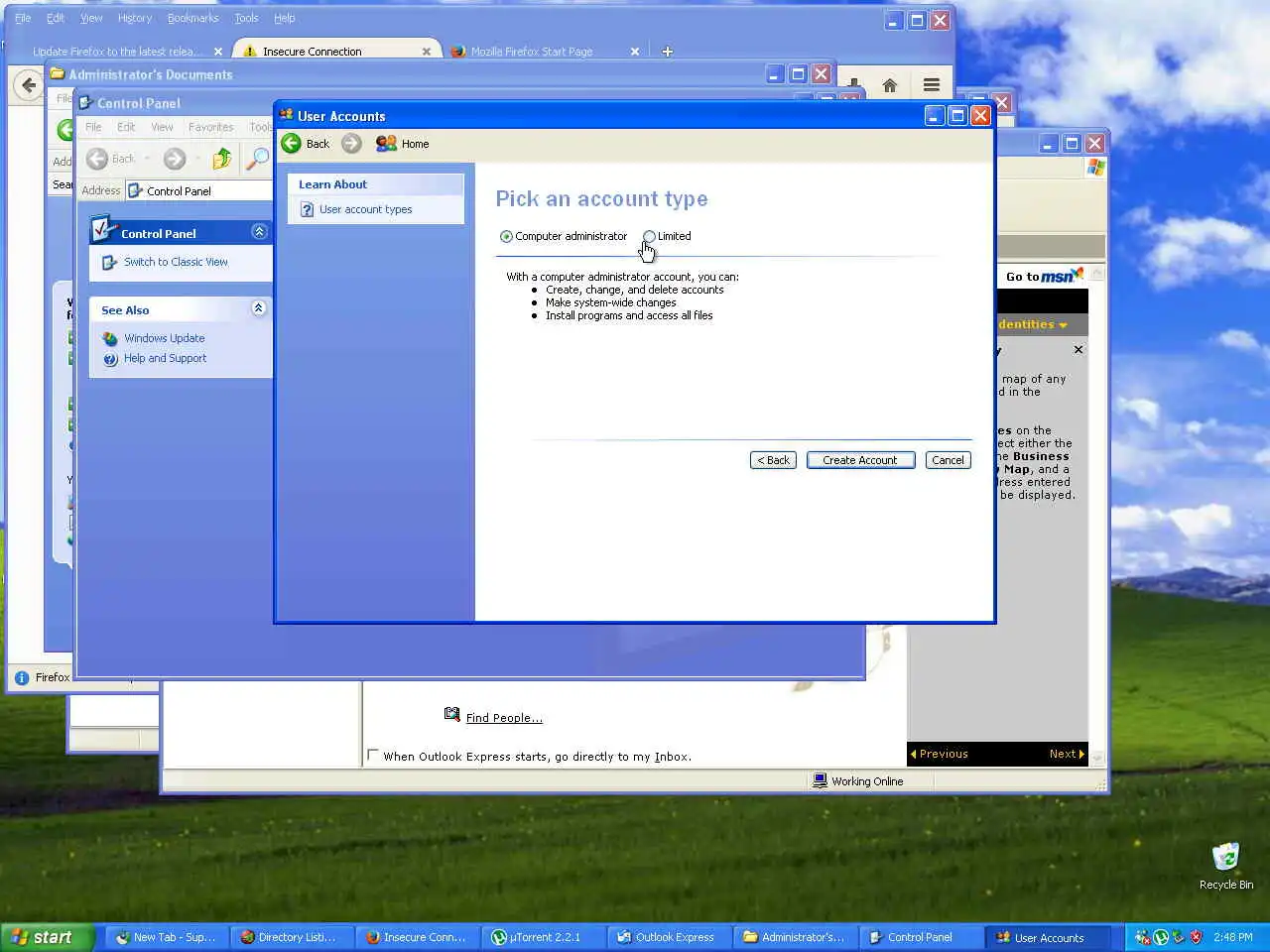
Task: Click the Go to msn logo
Action: (x=1044, y=276)
